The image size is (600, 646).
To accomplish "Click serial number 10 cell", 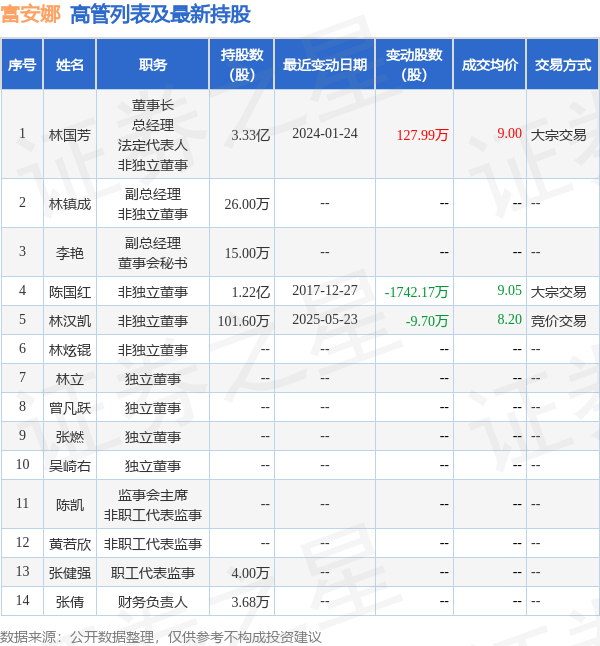I will [x=22, y=464].
